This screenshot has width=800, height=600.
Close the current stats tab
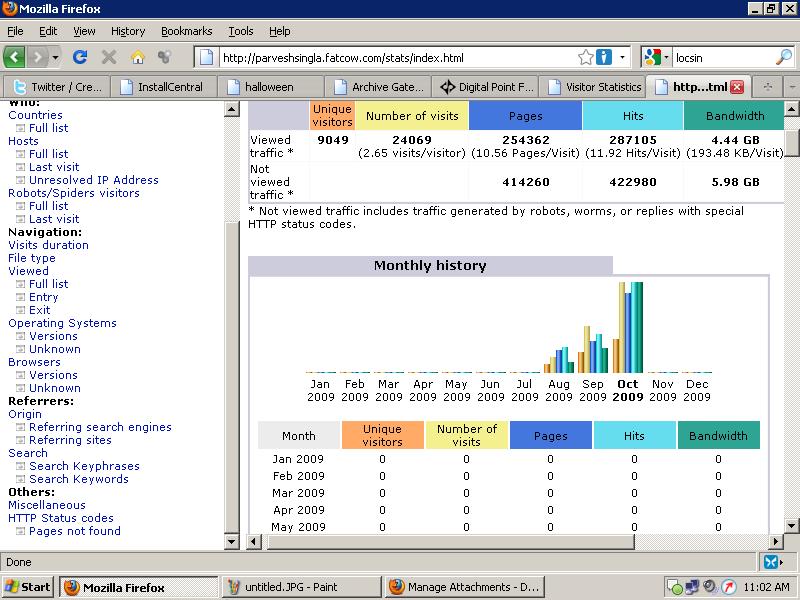point(737,87)
